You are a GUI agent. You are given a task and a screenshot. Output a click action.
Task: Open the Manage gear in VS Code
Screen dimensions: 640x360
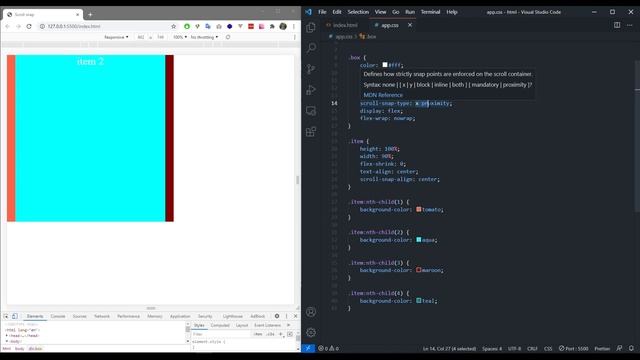311,332
